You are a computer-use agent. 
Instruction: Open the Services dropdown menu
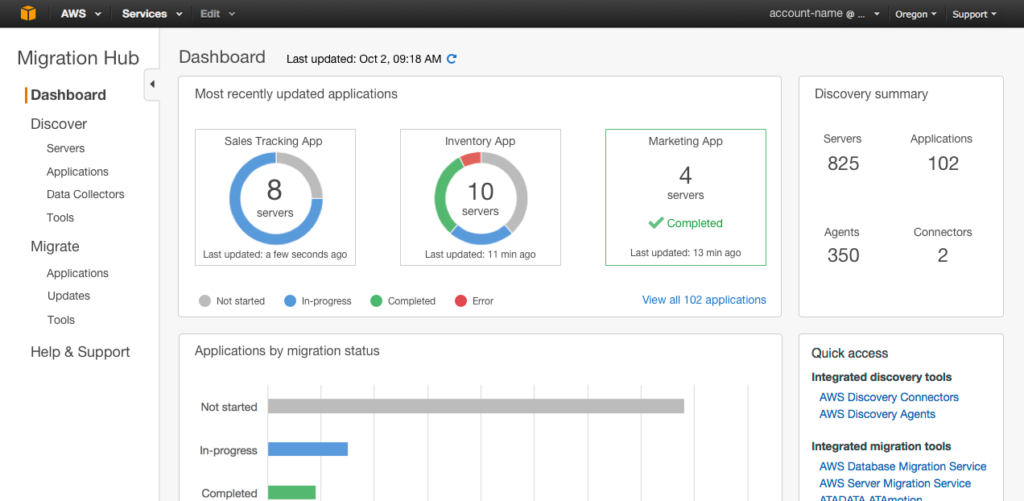(152, 14)
